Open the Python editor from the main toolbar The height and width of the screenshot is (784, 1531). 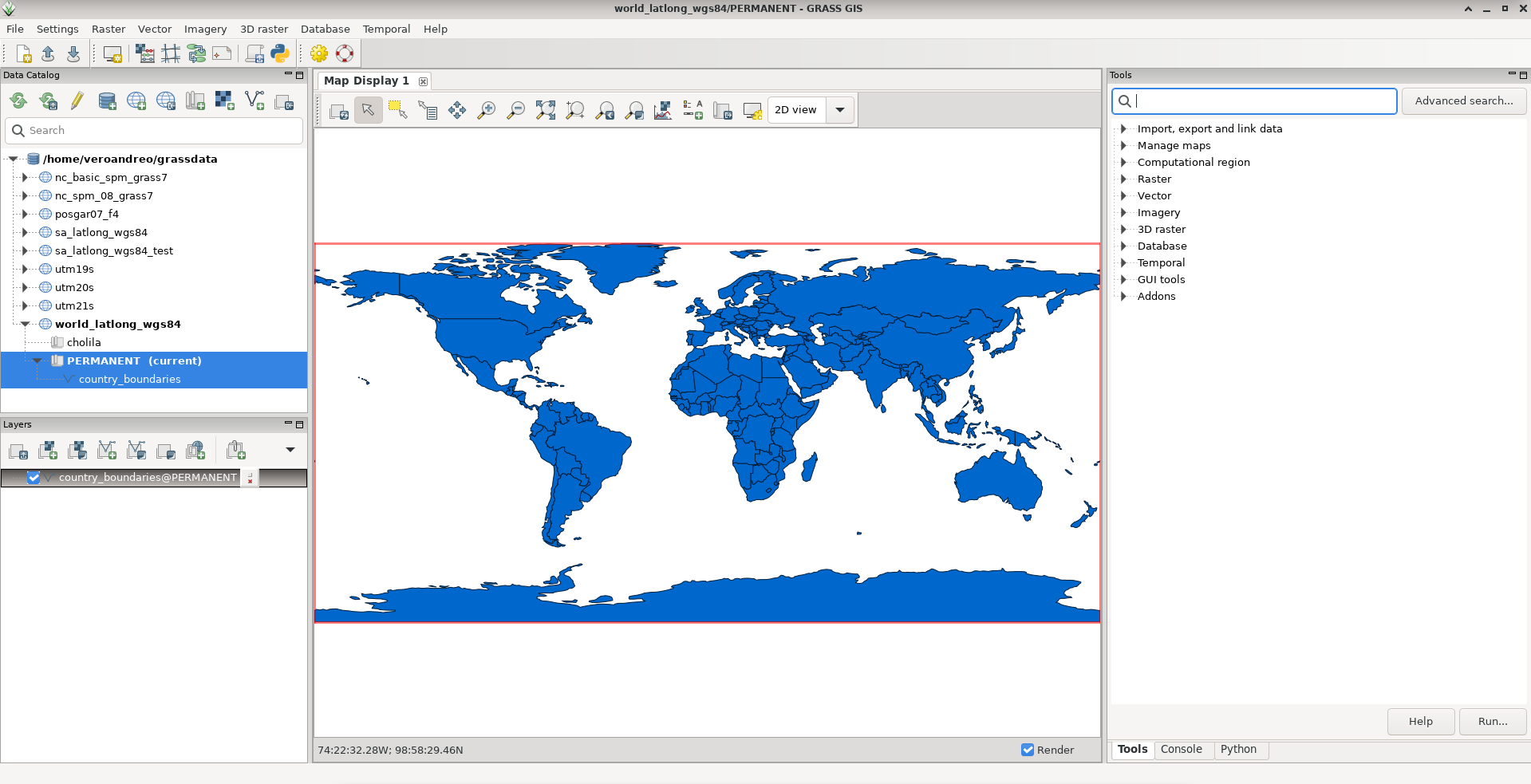pyautogui.click(x=279, y=53)
